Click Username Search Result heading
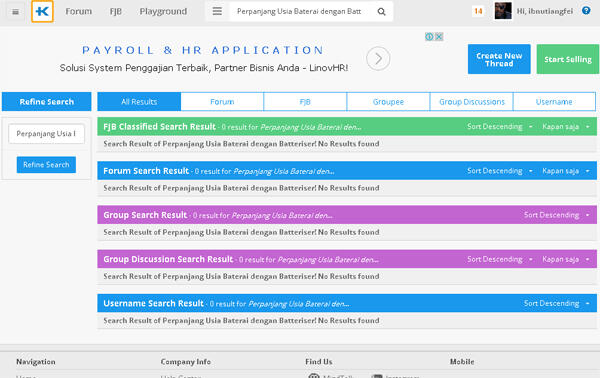Viewport: 600px width, 378px height. pyautogui.click(x=153, y=303)
